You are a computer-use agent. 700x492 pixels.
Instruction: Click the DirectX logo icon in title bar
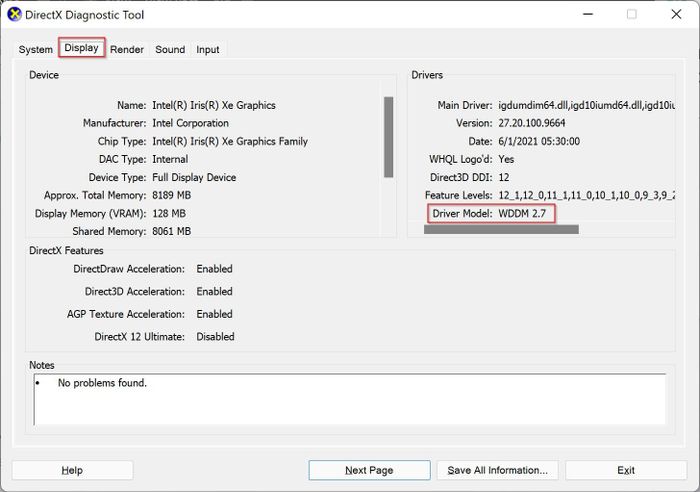pyautogui.click(x=14, y=15)
